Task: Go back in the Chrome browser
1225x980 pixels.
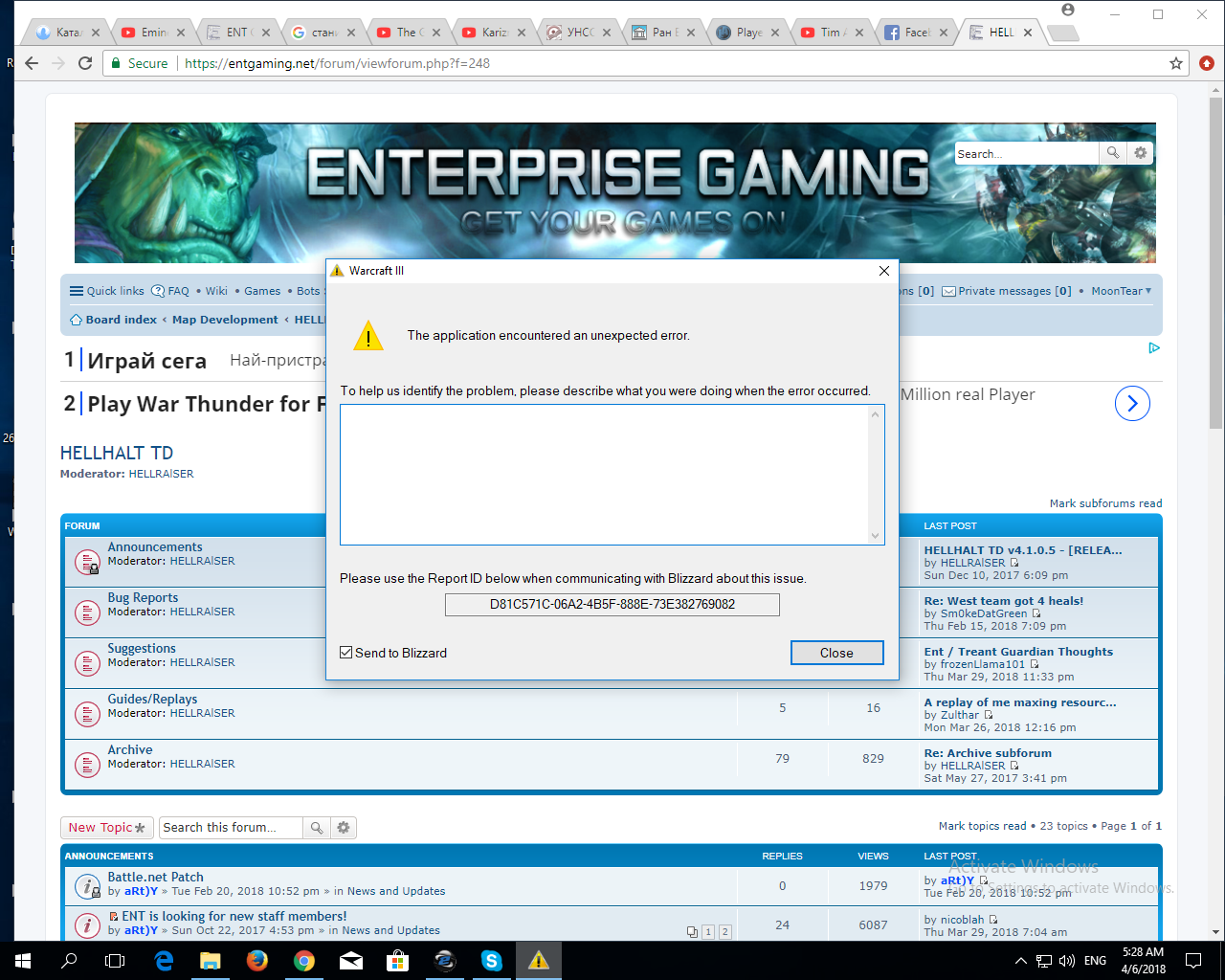Action: coord(32,63)
